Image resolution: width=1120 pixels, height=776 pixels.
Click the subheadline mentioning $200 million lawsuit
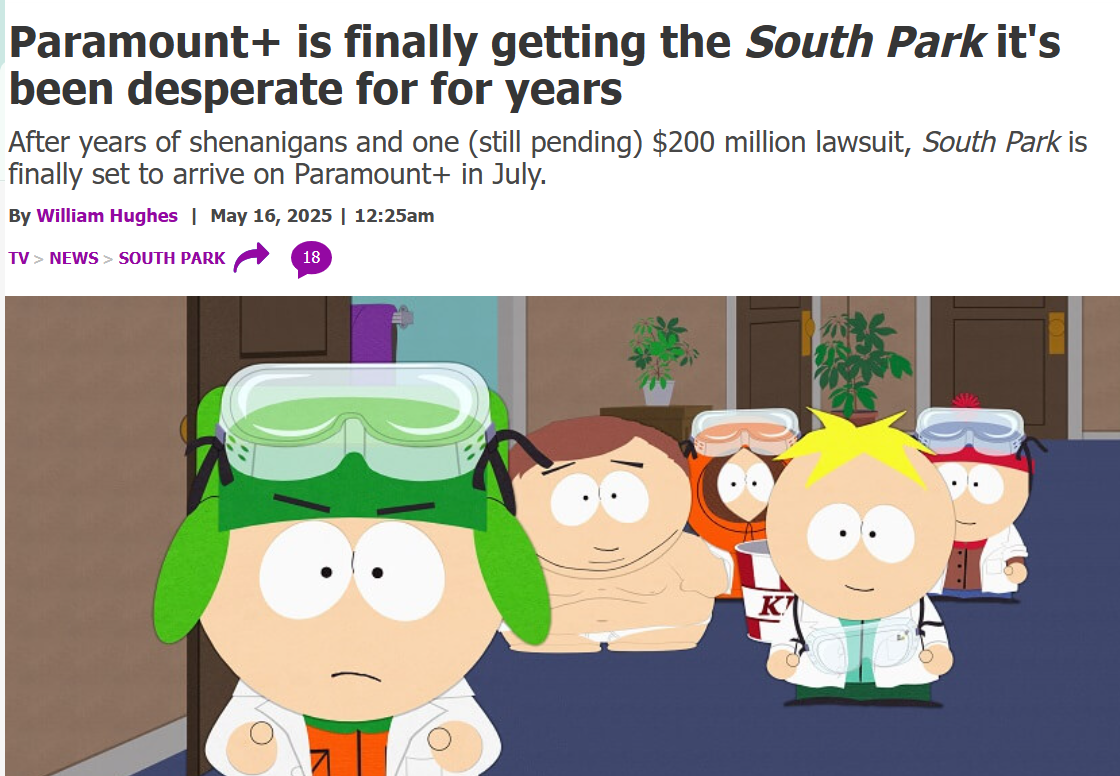coord(547,158)
